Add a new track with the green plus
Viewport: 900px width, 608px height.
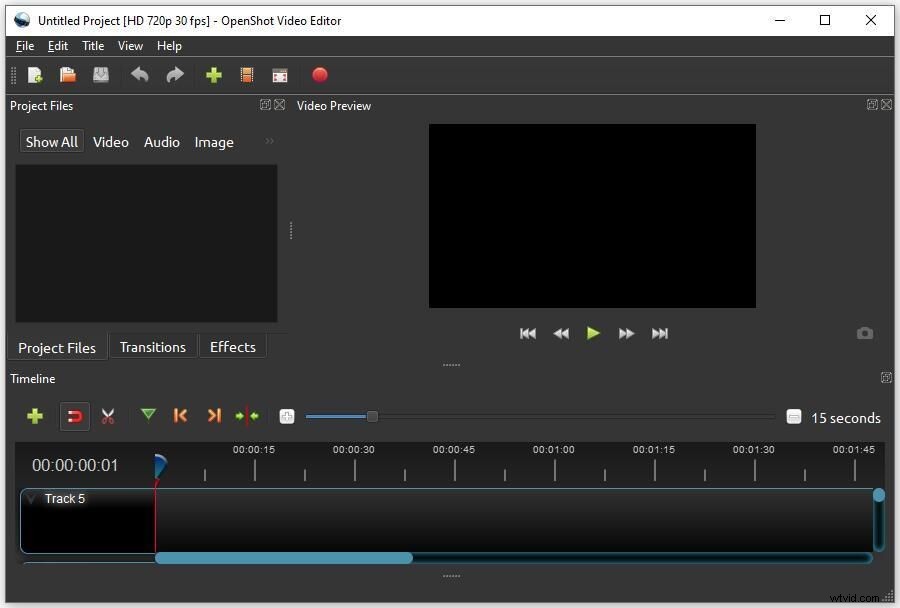[35, 416]
